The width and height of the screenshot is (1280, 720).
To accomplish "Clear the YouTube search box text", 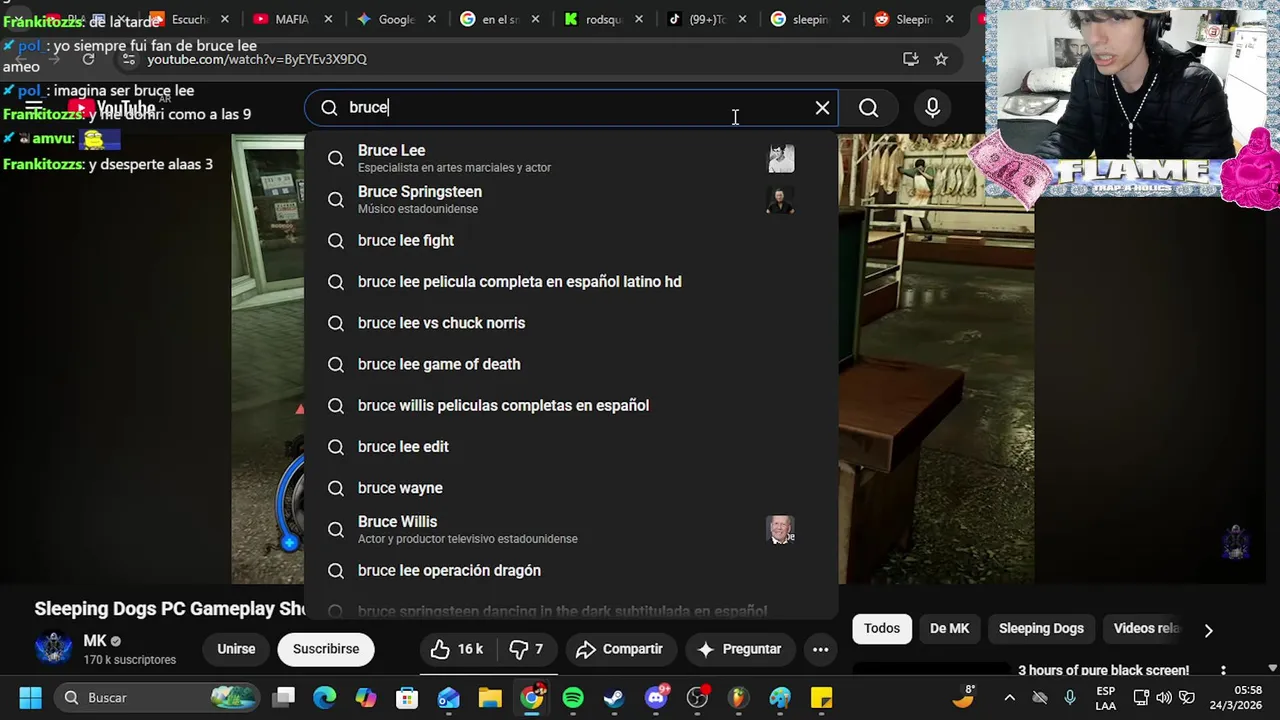I will click(822, 108).
